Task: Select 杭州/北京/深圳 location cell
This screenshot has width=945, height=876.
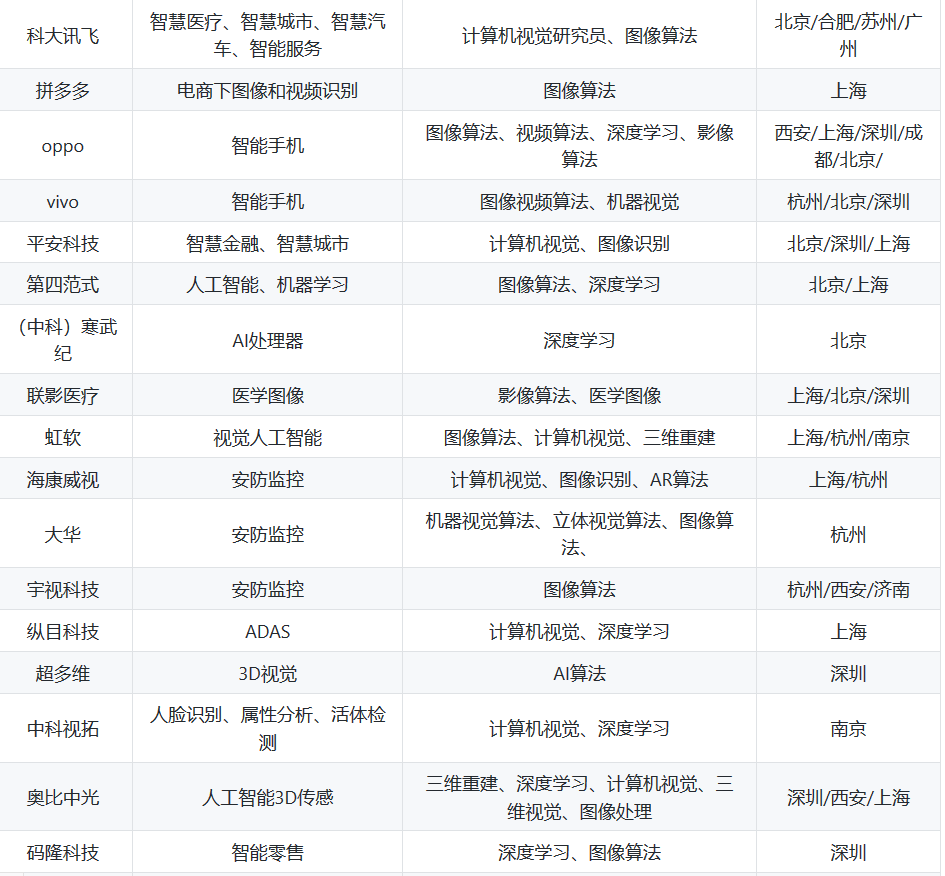Action: click(848, 201)
